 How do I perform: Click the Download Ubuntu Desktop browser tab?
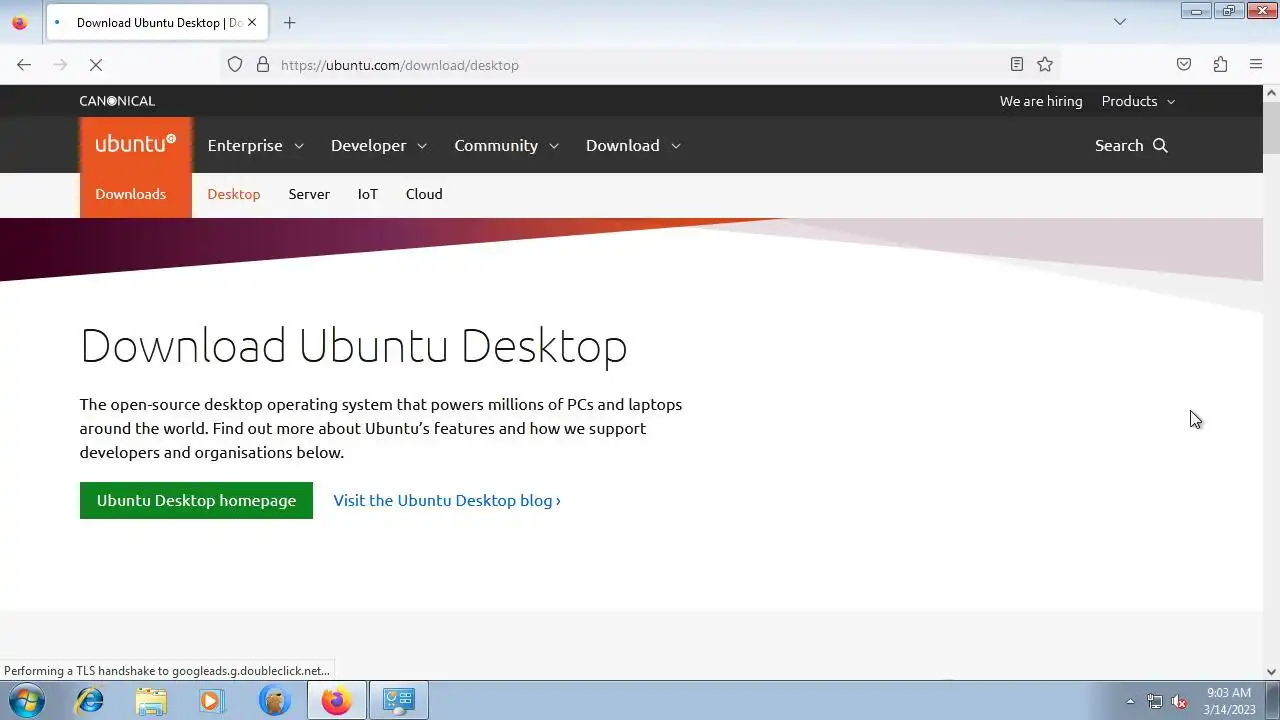click(x=155, y=22)
